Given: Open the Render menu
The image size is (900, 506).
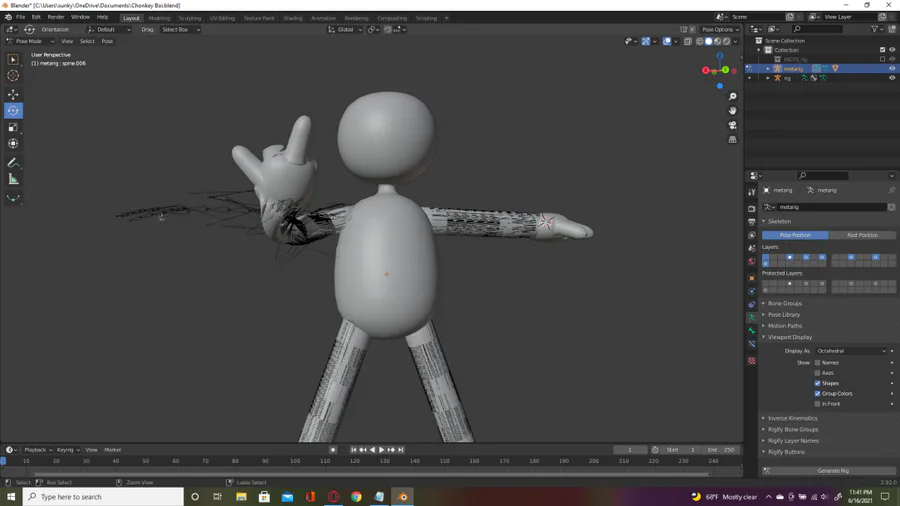Looking at the screenshot, I should (56, 17).
